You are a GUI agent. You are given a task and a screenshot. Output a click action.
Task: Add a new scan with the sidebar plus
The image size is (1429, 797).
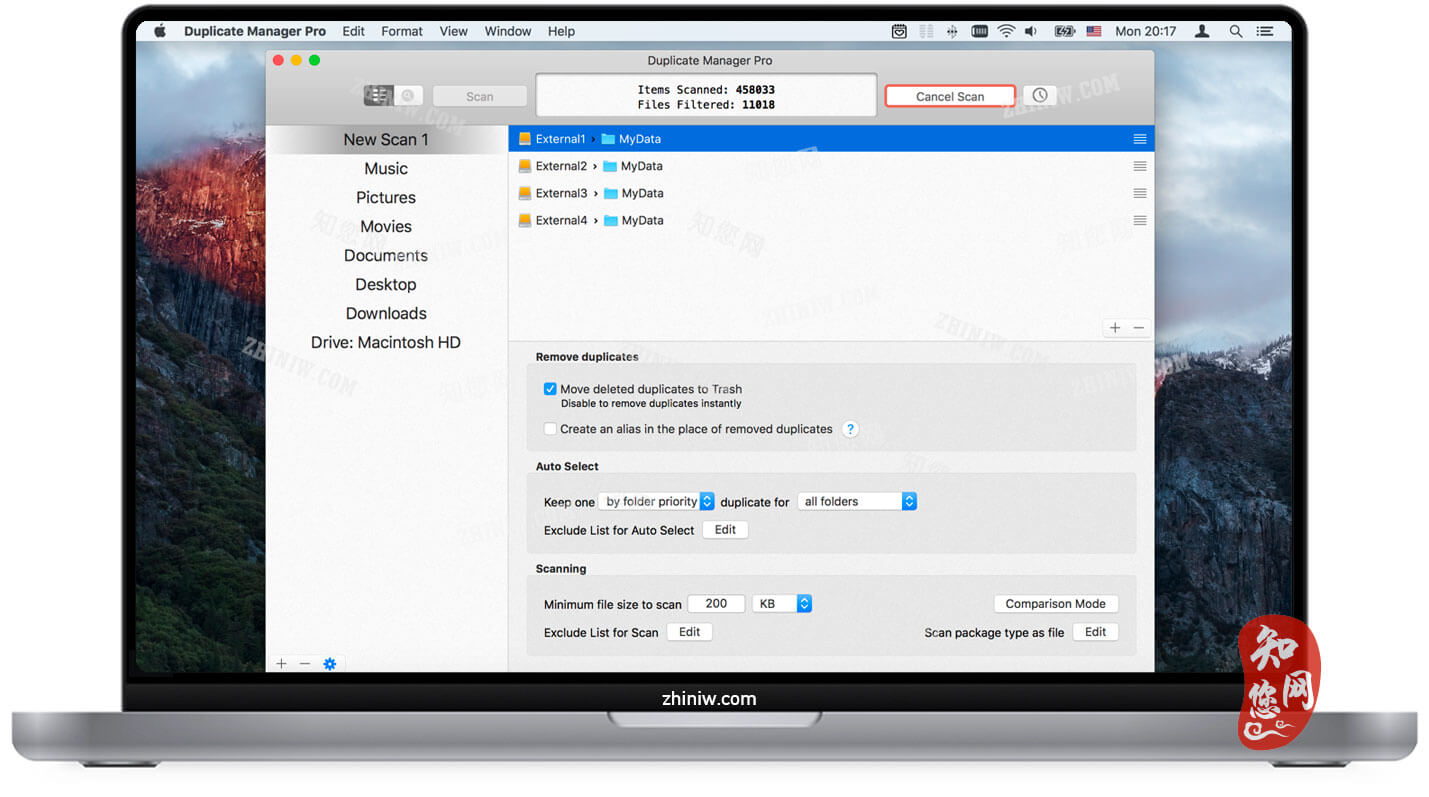click(281, 663)
